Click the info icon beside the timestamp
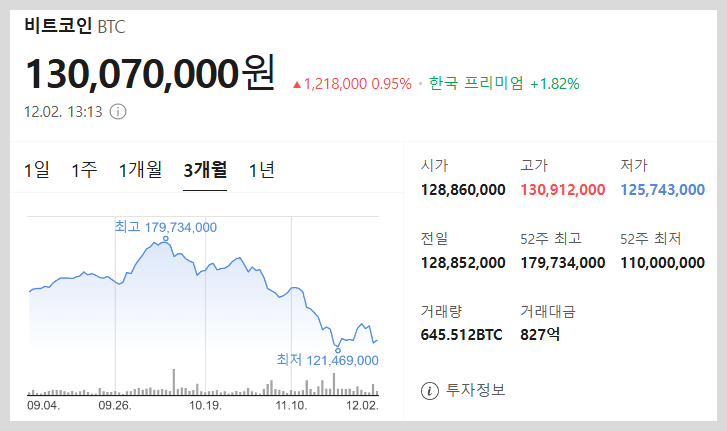 click(118, 111)
